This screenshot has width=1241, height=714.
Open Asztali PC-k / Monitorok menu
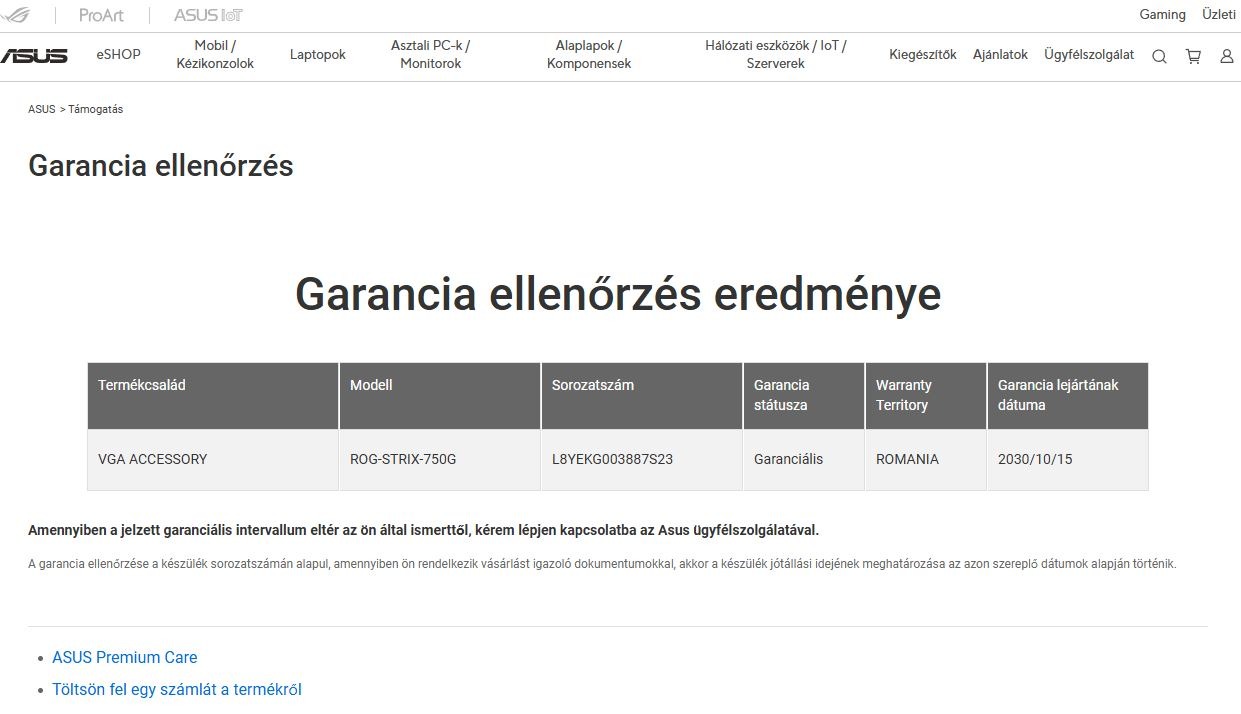(x=431, y=54)
